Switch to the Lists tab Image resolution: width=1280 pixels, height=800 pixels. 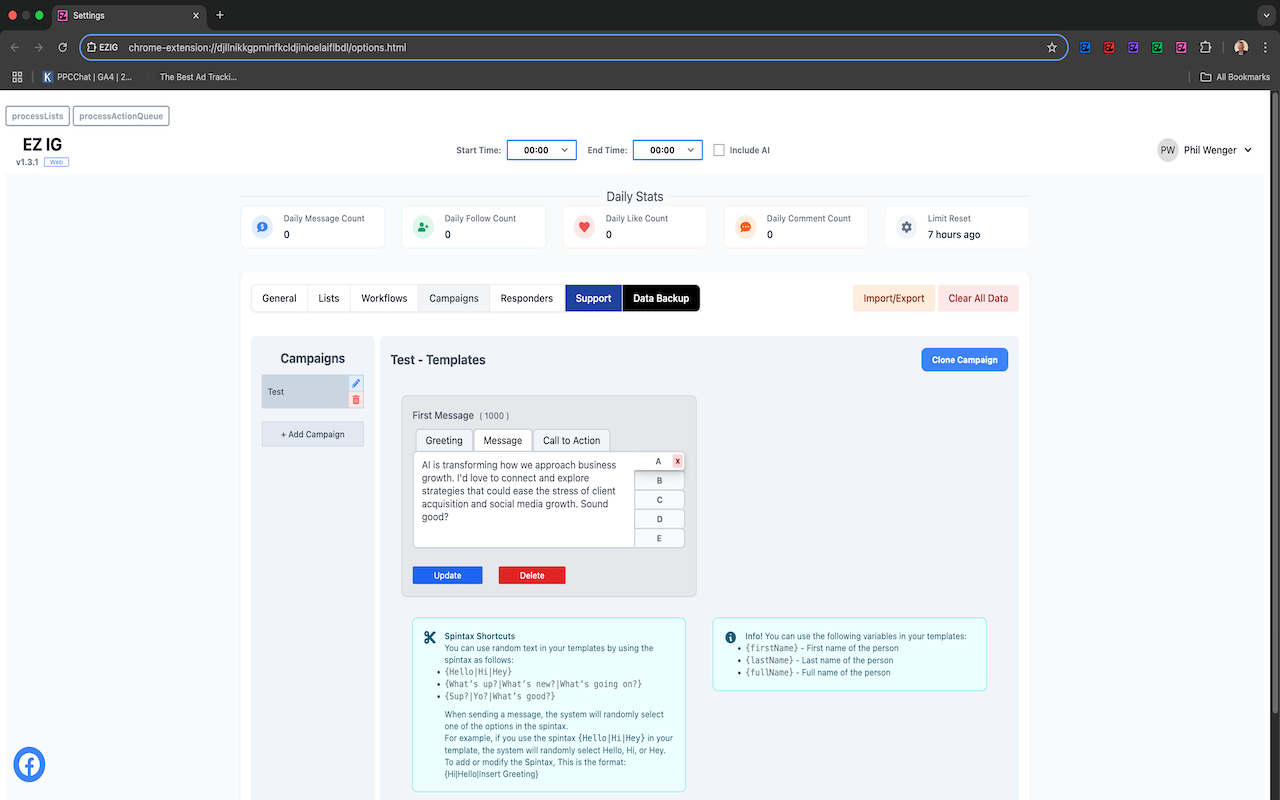click(329, 298)
